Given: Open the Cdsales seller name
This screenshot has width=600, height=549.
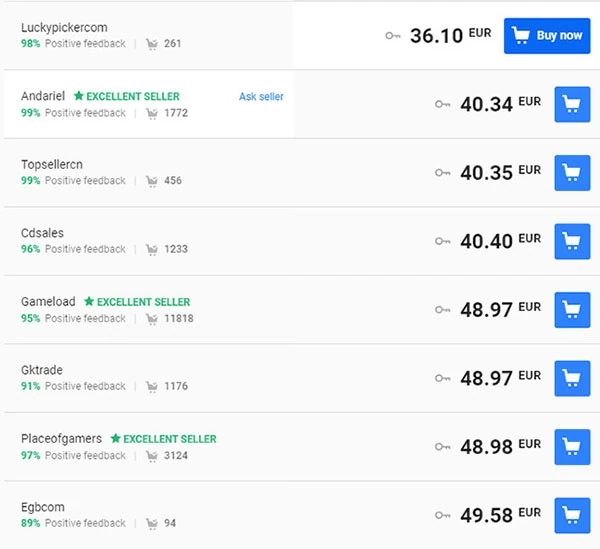Looking at the screenshot, I should click(x=42, y=233).
